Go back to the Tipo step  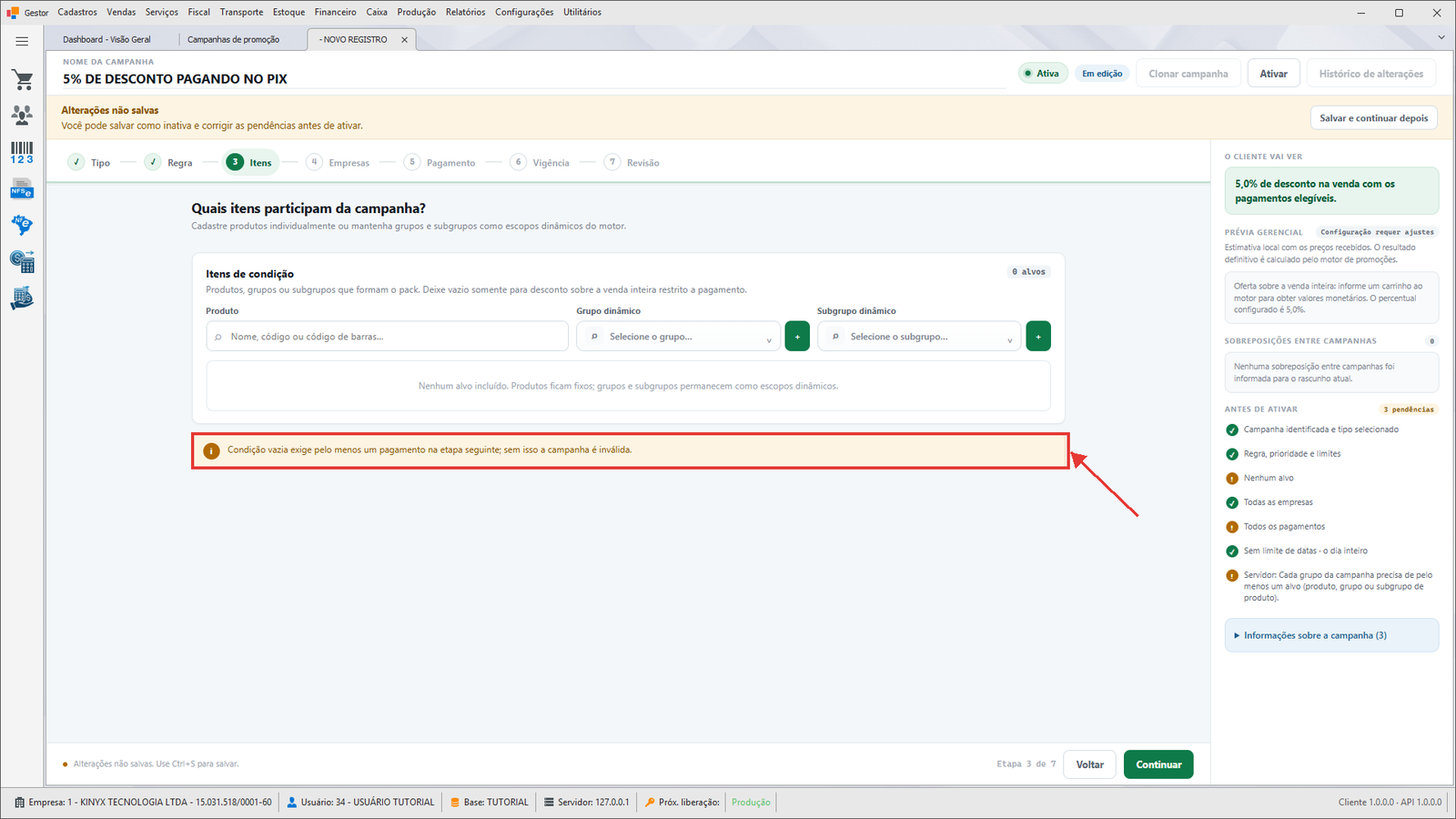89,163
